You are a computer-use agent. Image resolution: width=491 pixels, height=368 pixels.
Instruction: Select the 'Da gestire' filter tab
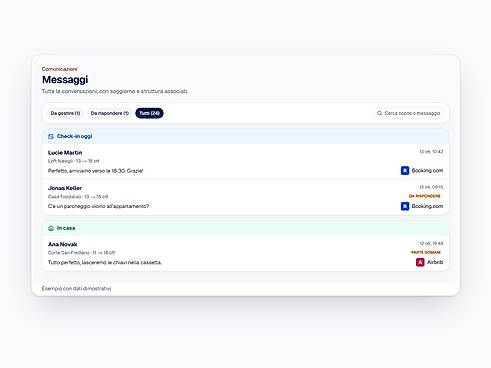pos(65,113)
